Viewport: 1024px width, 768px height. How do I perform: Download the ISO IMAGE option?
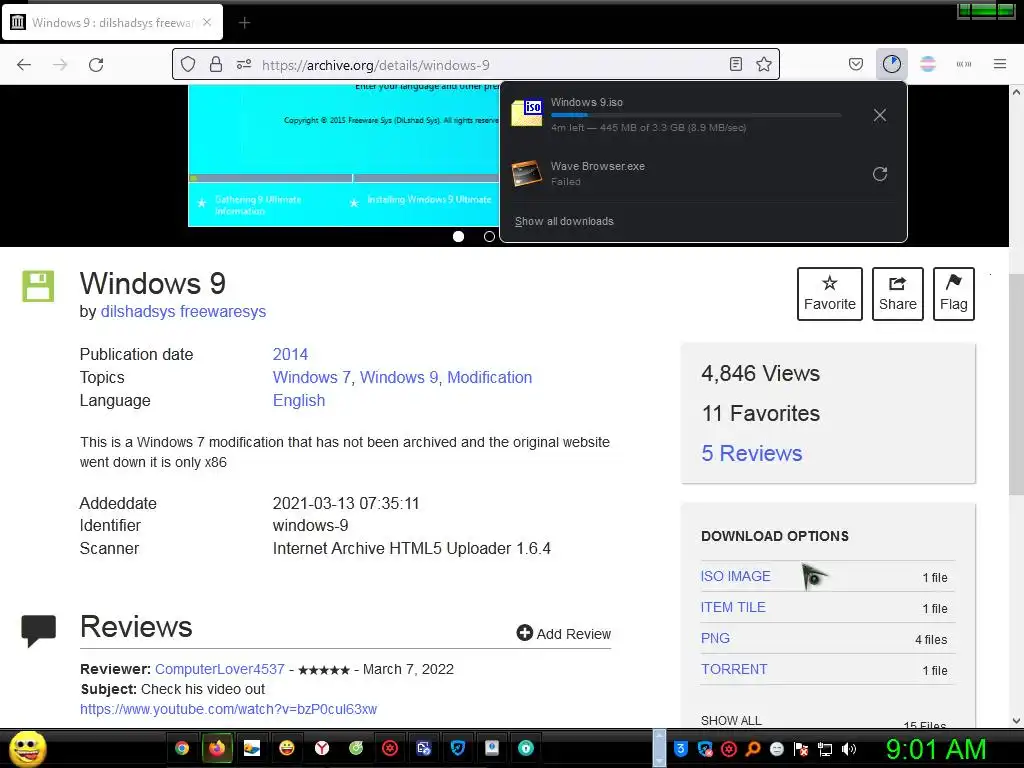pyautogui.click(x=735, y=576)
